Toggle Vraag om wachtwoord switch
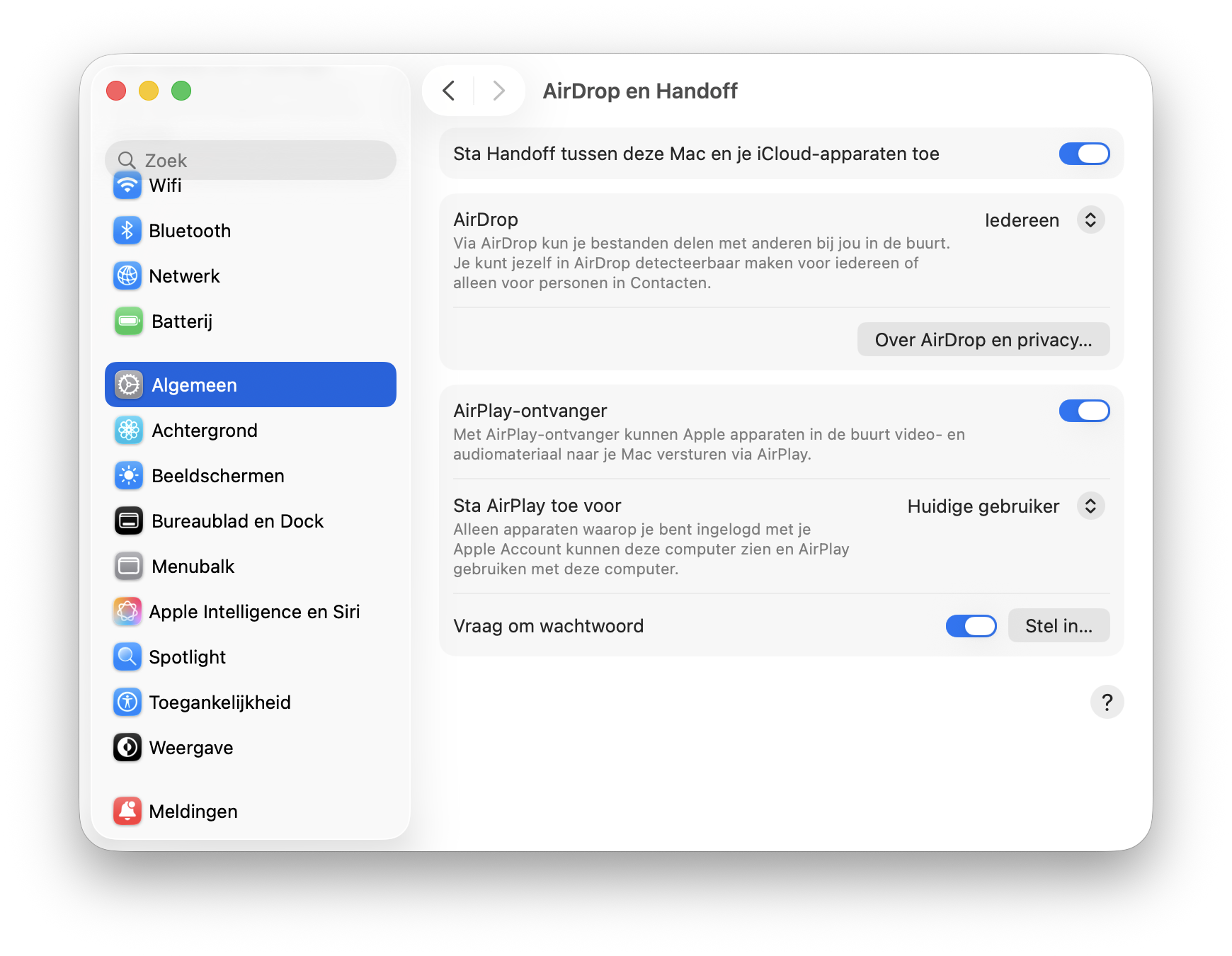Image resolution: width=1232 pixels, height=956 pixels. (971, 626)
